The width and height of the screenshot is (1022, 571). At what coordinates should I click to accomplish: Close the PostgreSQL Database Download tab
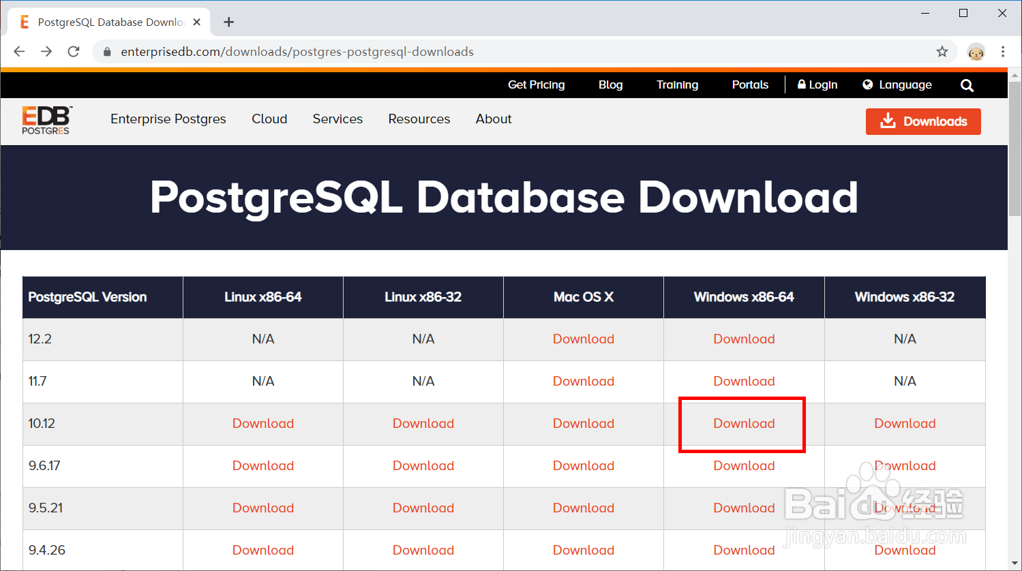[x=197, y=22]
